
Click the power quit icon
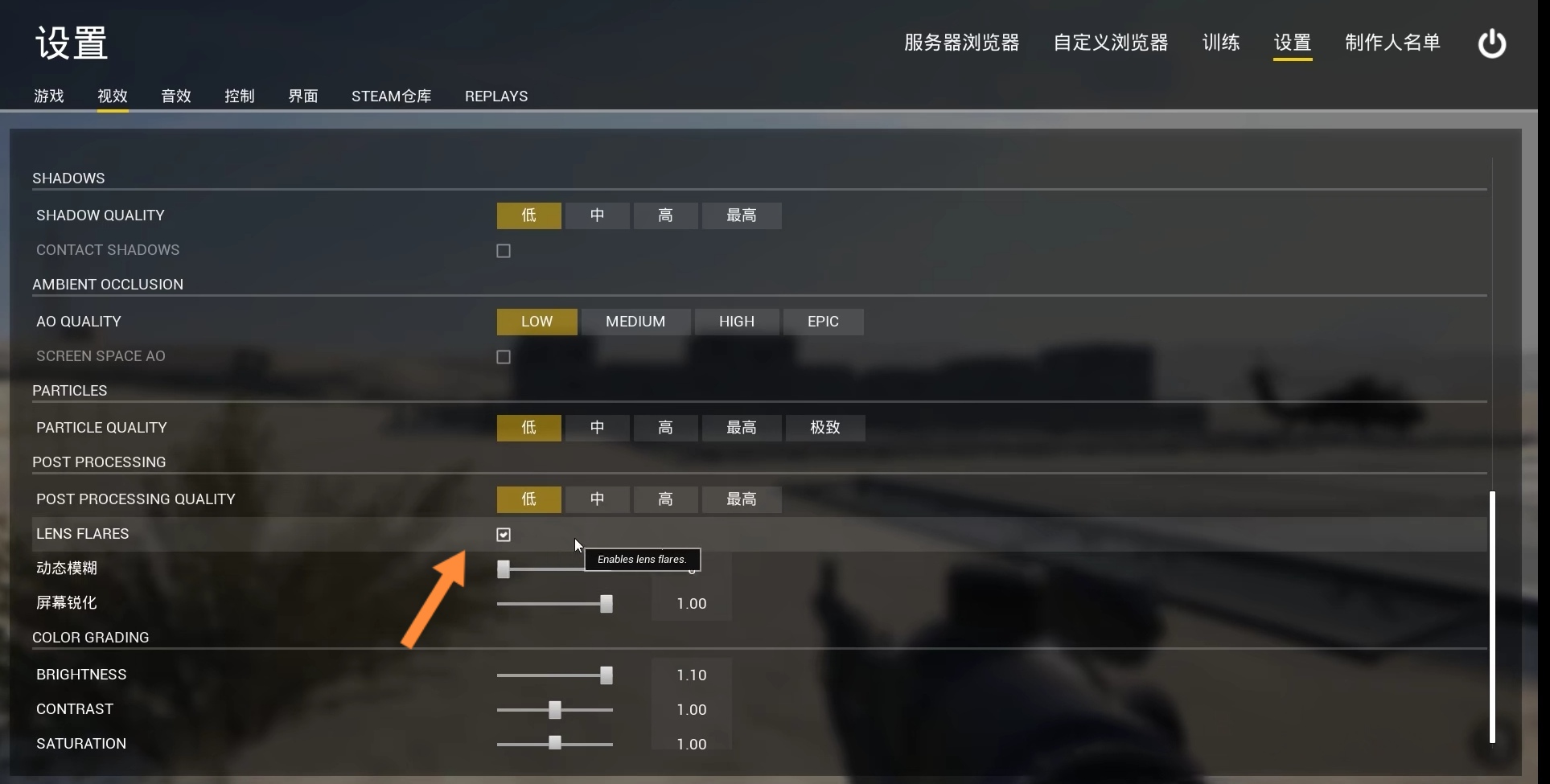pyautogui.click(x=1492, y=43)
